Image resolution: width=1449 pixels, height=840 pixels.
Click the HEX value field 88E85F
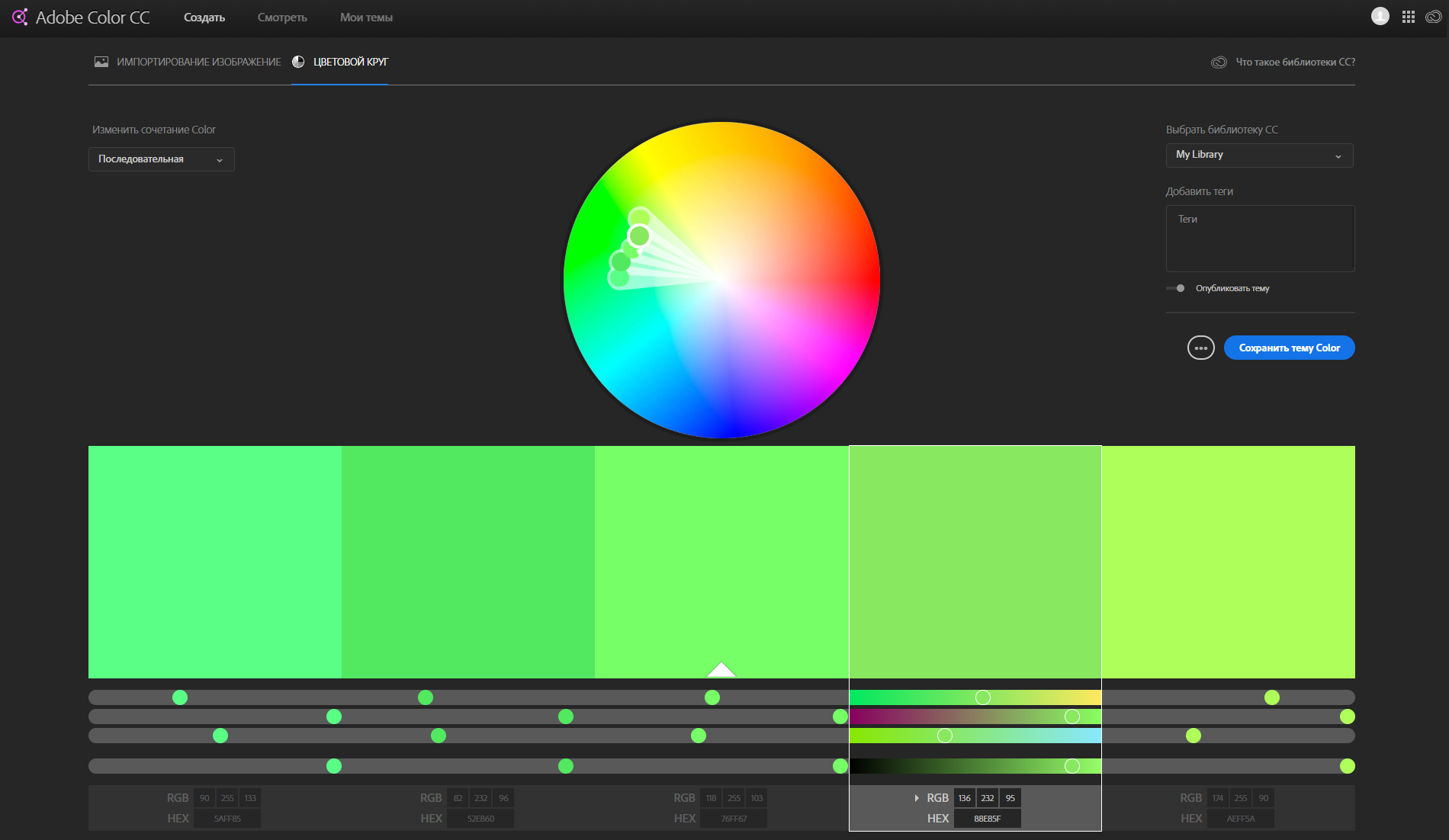tap(987, 819)
